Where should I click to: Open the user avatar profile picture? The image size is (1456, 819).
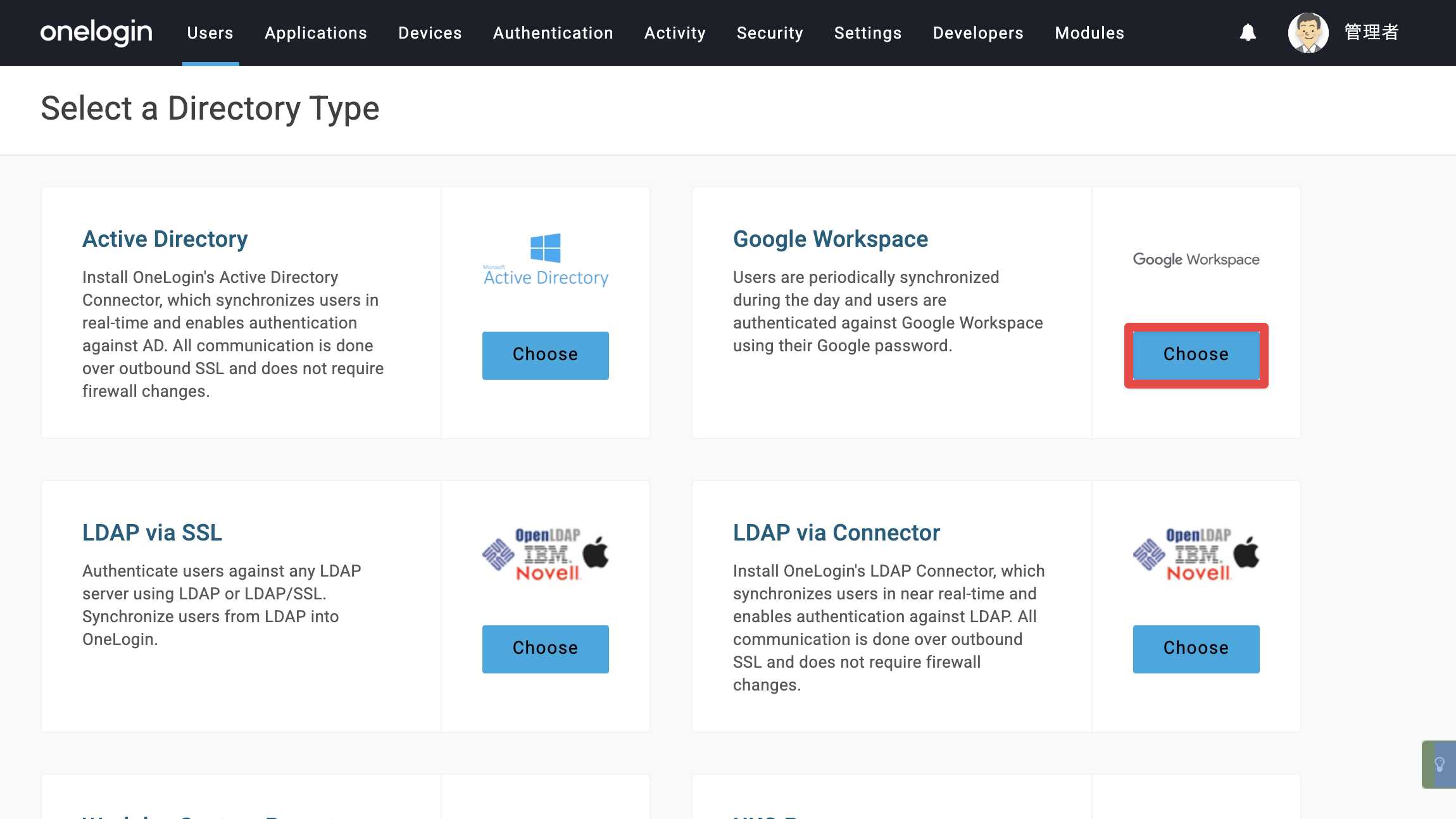[1308, 32]
